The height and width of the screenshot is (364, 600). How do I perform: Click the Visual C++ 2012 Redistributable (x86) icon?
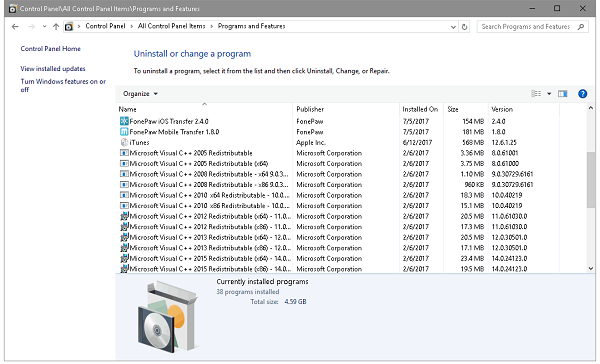click(124, 227)
